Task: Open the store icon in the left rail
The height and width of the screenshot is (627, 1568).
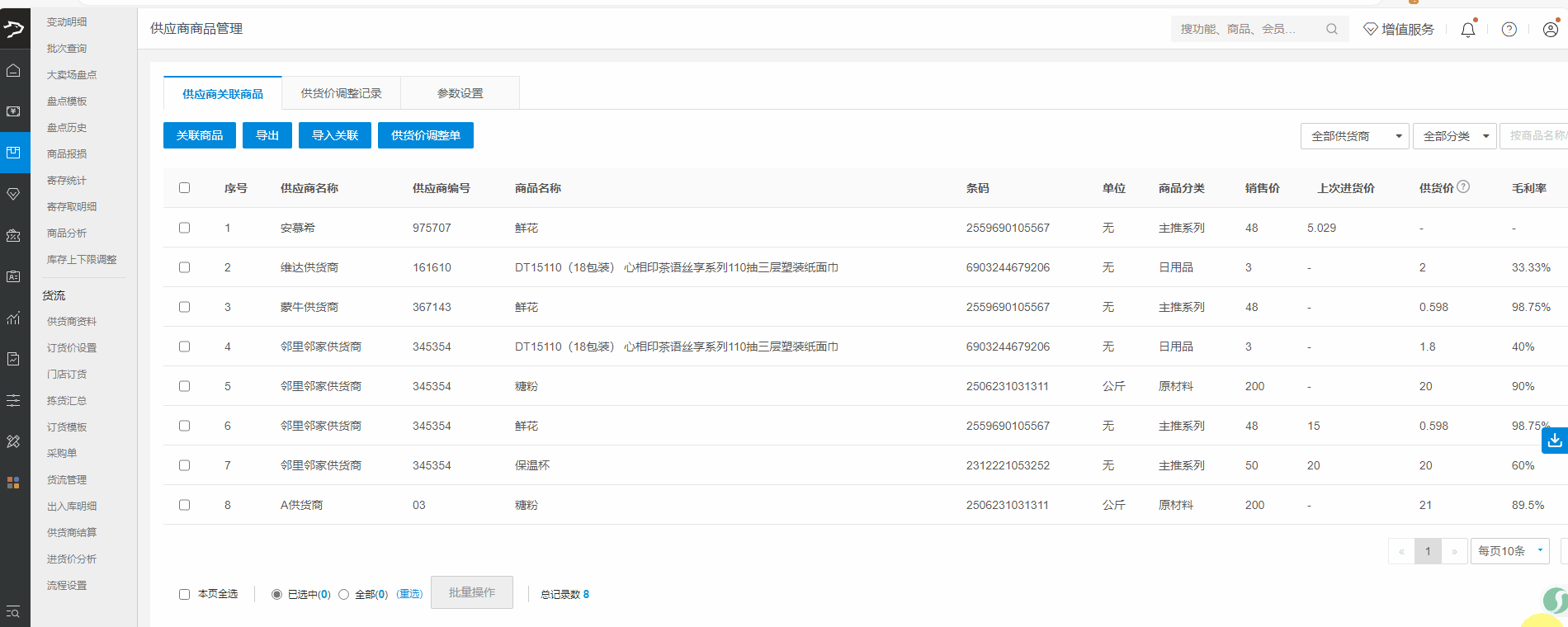Action: click(13, 235)
